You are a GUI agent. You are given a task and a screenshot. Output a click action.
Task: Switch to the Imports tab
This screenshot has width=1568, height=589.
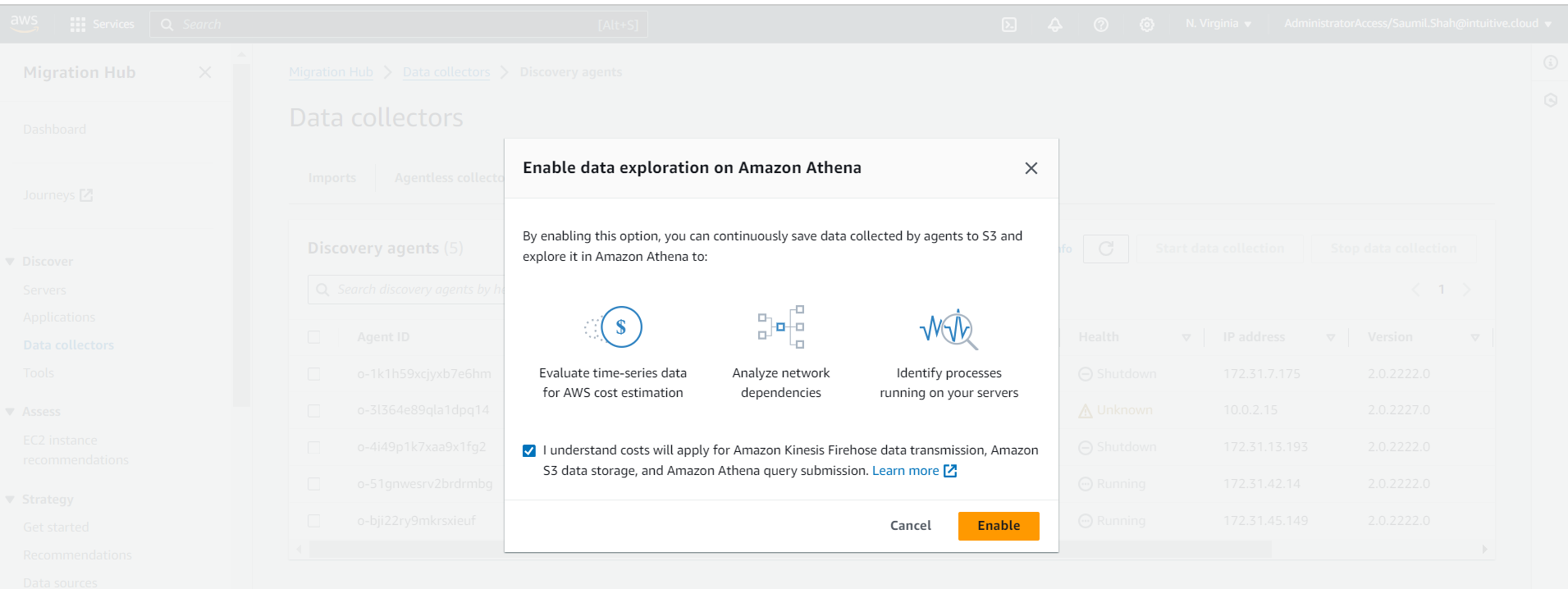(331, 178)
